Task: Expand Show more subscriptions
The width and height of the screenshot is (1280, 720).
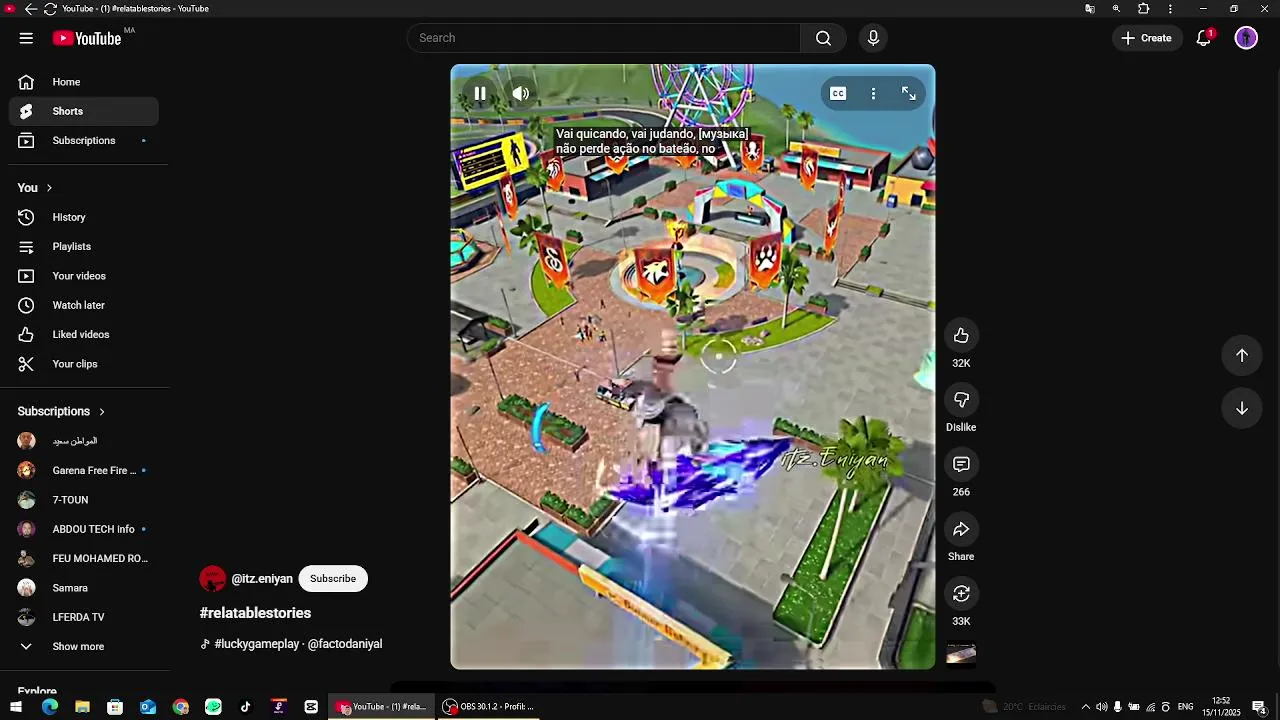Action: [x=84, y=646]
